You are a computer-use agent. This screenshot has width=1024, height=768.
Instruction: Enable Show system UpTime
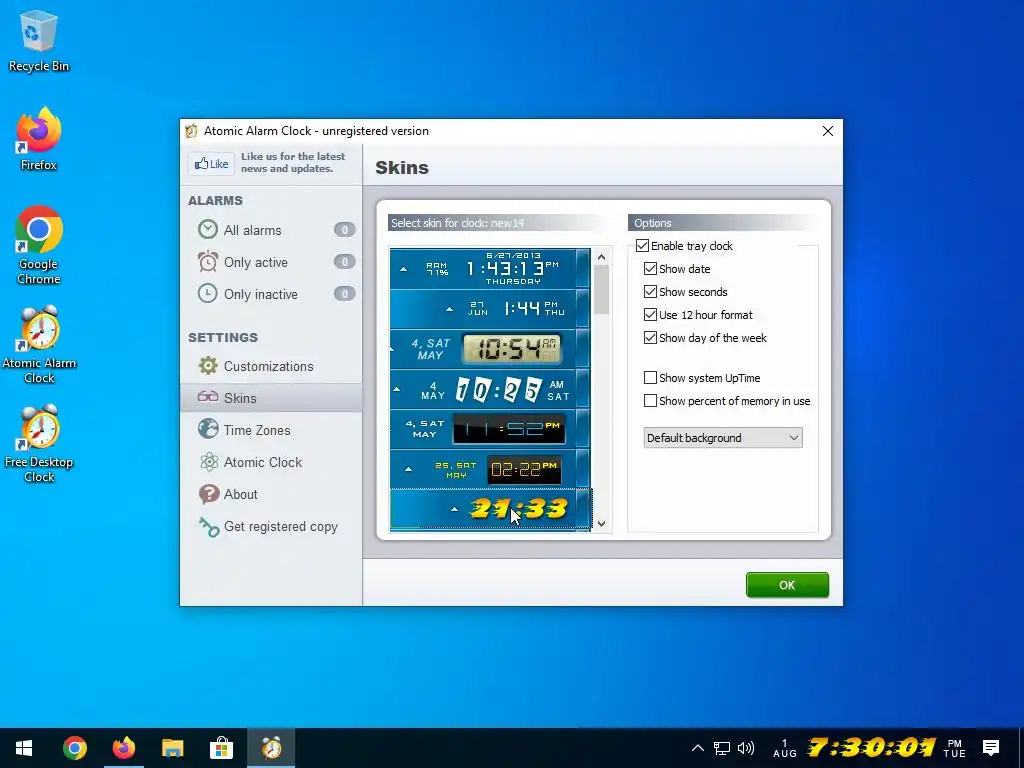[650, 377]
